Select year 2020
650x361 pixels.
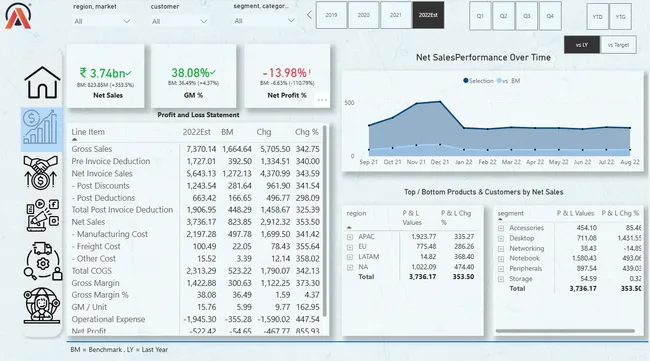[x=364, y=15]
